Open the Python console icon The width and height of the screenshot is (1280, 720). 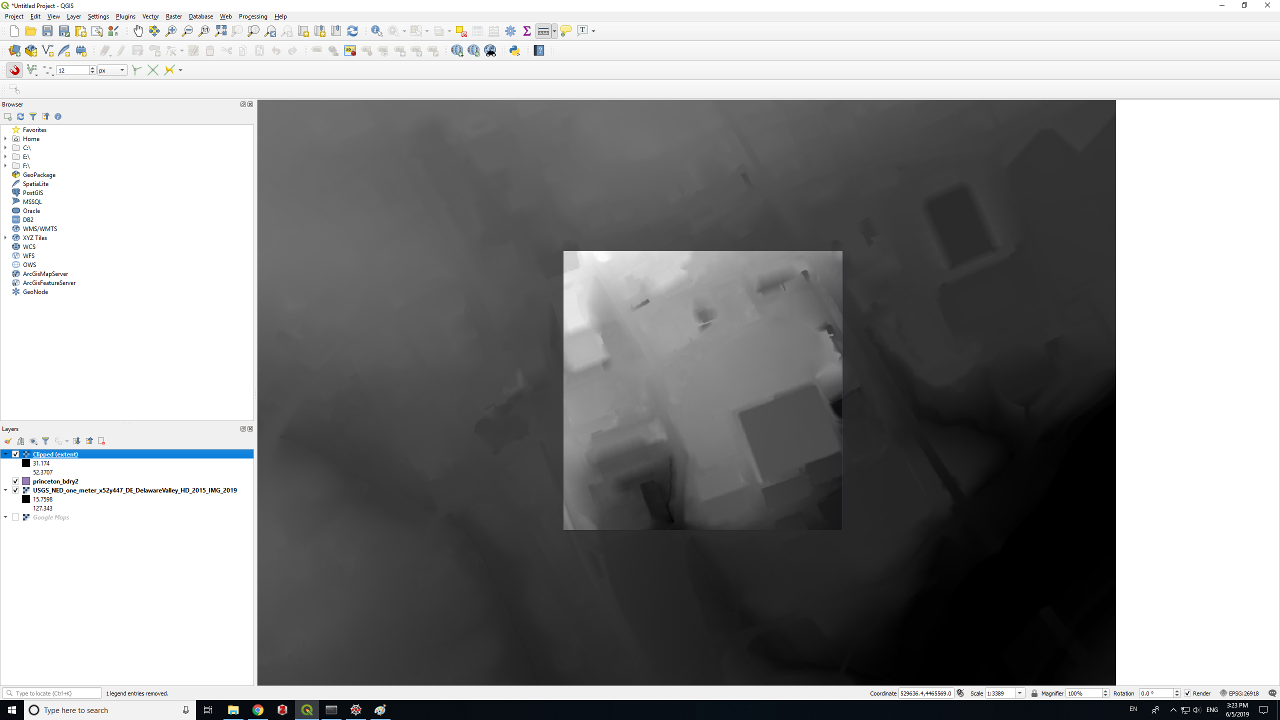(514, 51)
